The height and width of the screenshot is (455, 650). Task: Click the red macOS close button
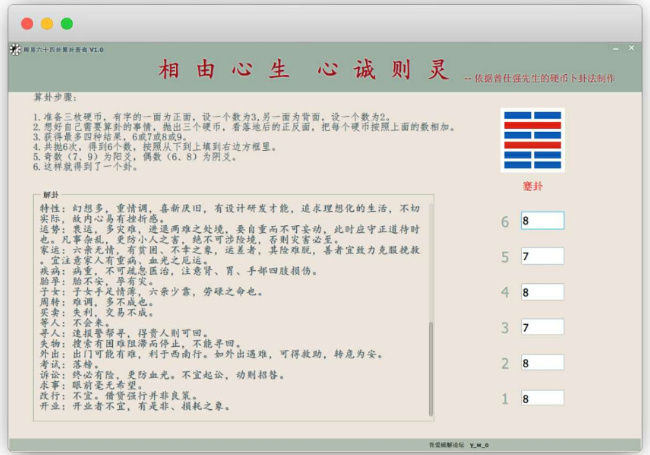pos(27,22)
